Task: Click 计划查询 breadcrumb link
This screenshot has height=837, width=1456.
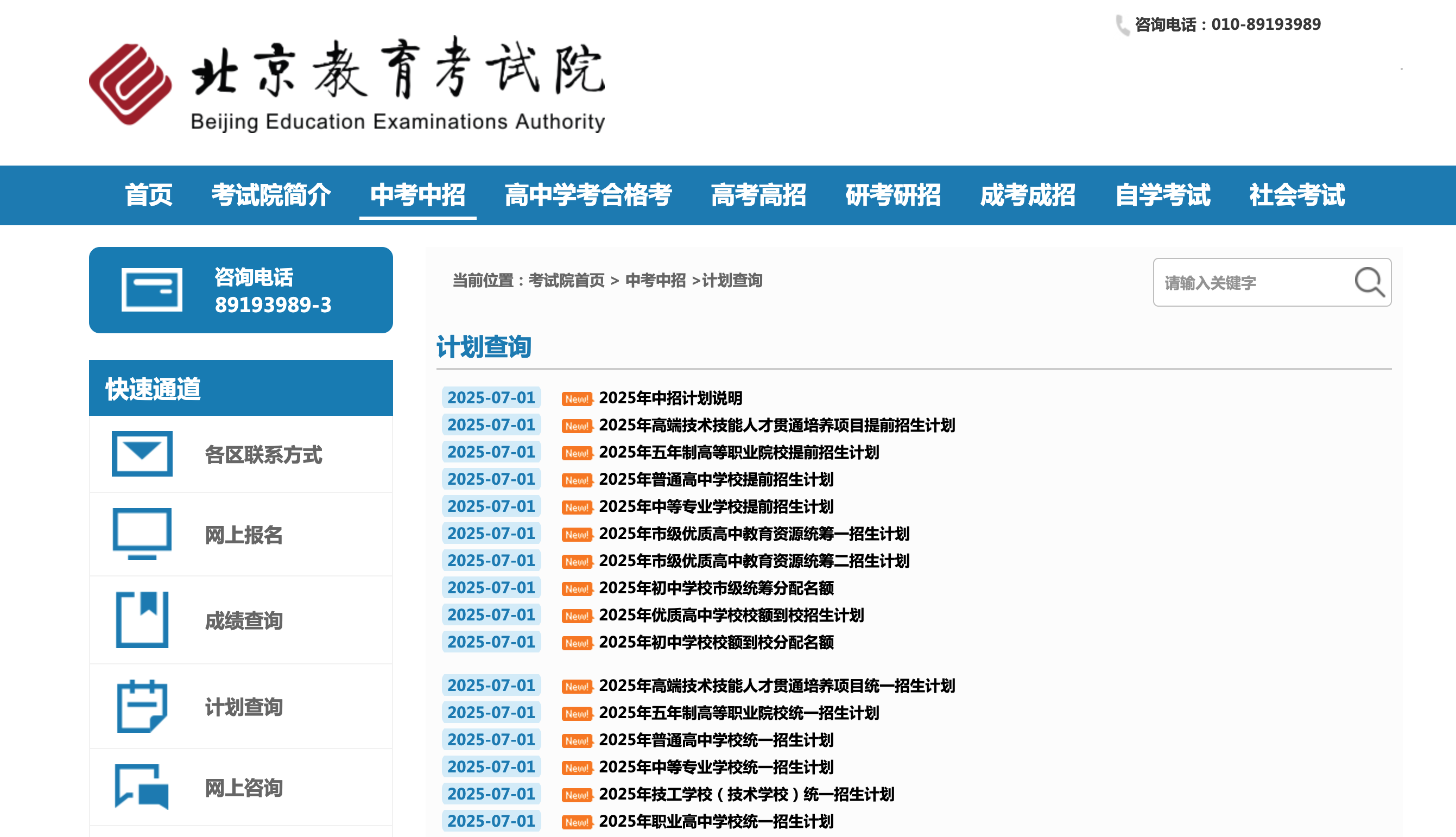Action: 732,281
